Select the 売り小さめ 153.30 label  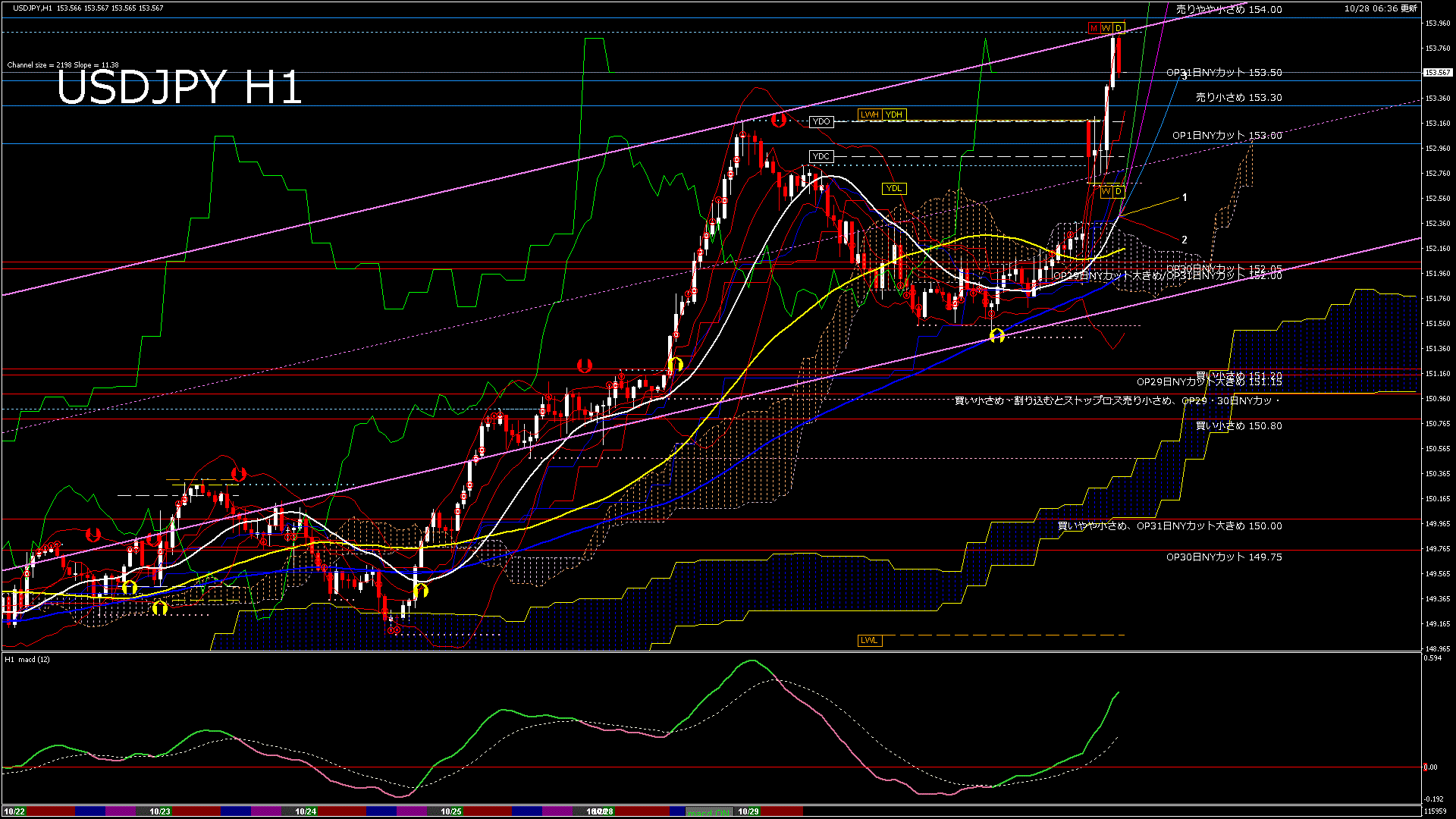tap(1238, 98)
